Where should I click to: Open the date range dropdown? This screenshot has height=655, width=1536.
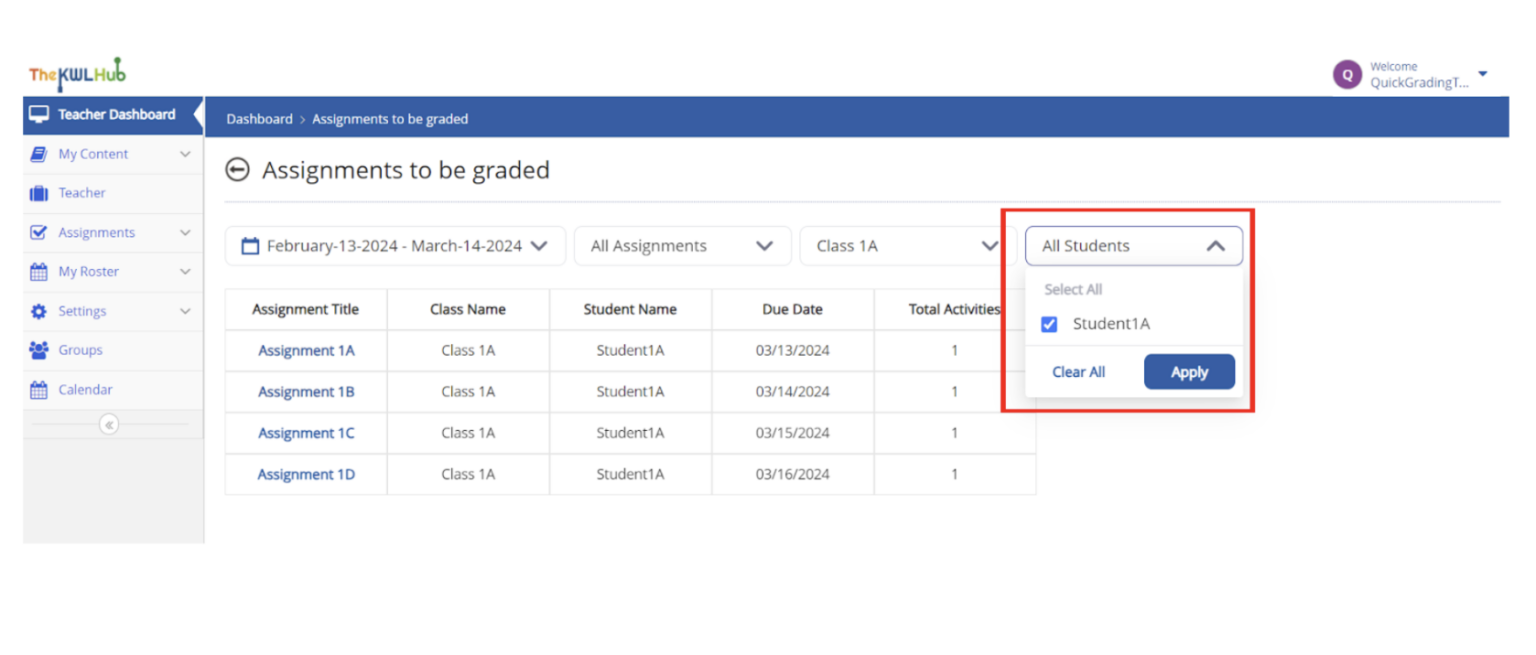[395, 246]
